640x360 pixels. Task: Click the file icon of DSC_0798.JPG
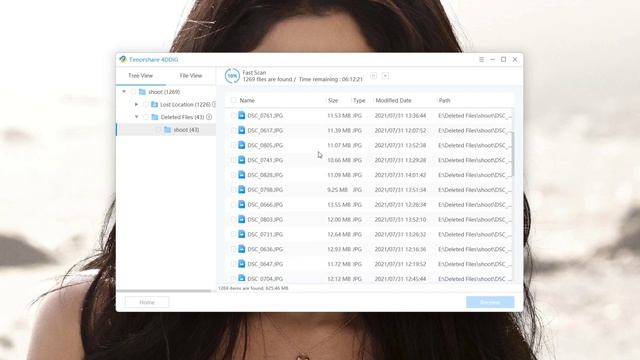click(242, 190)
